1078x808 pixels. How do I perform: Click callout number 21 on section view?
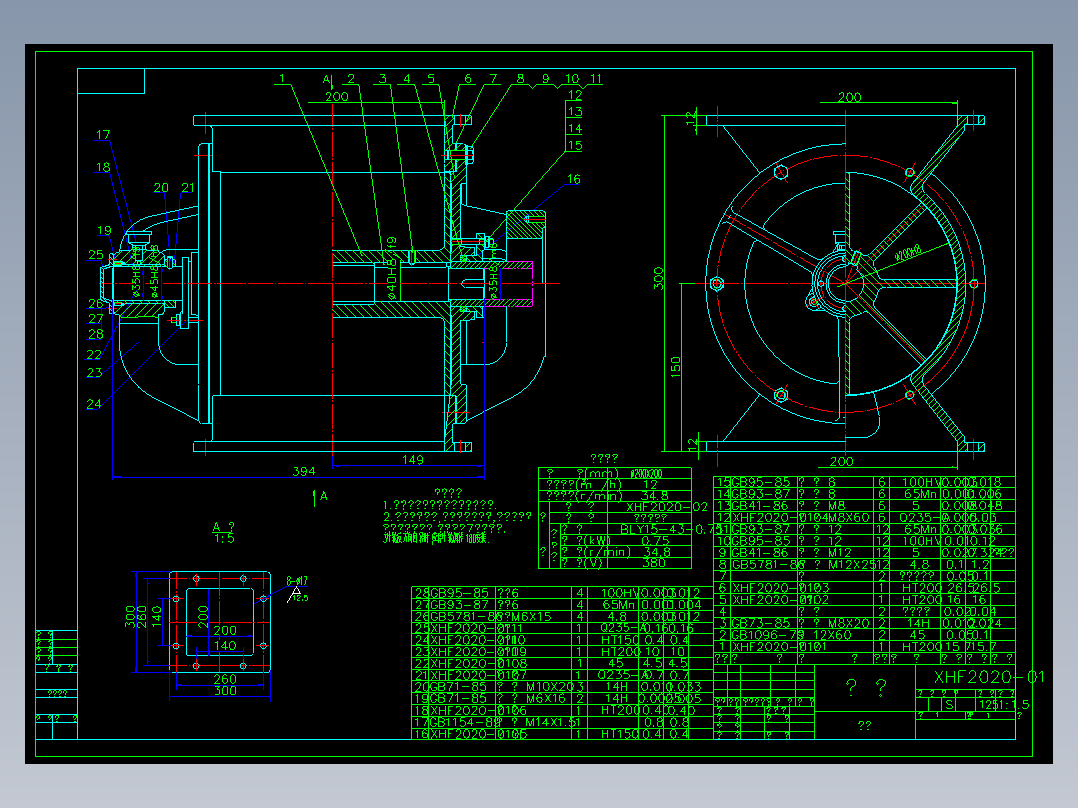click(x=188, y=188)
